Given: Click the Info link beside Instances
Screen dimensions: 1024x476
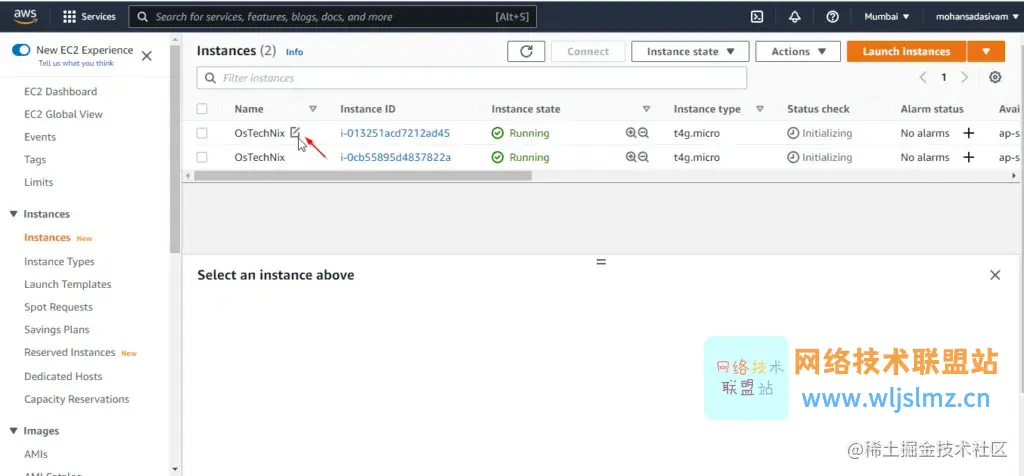Looking at the screenshot, I should (295, 52).
